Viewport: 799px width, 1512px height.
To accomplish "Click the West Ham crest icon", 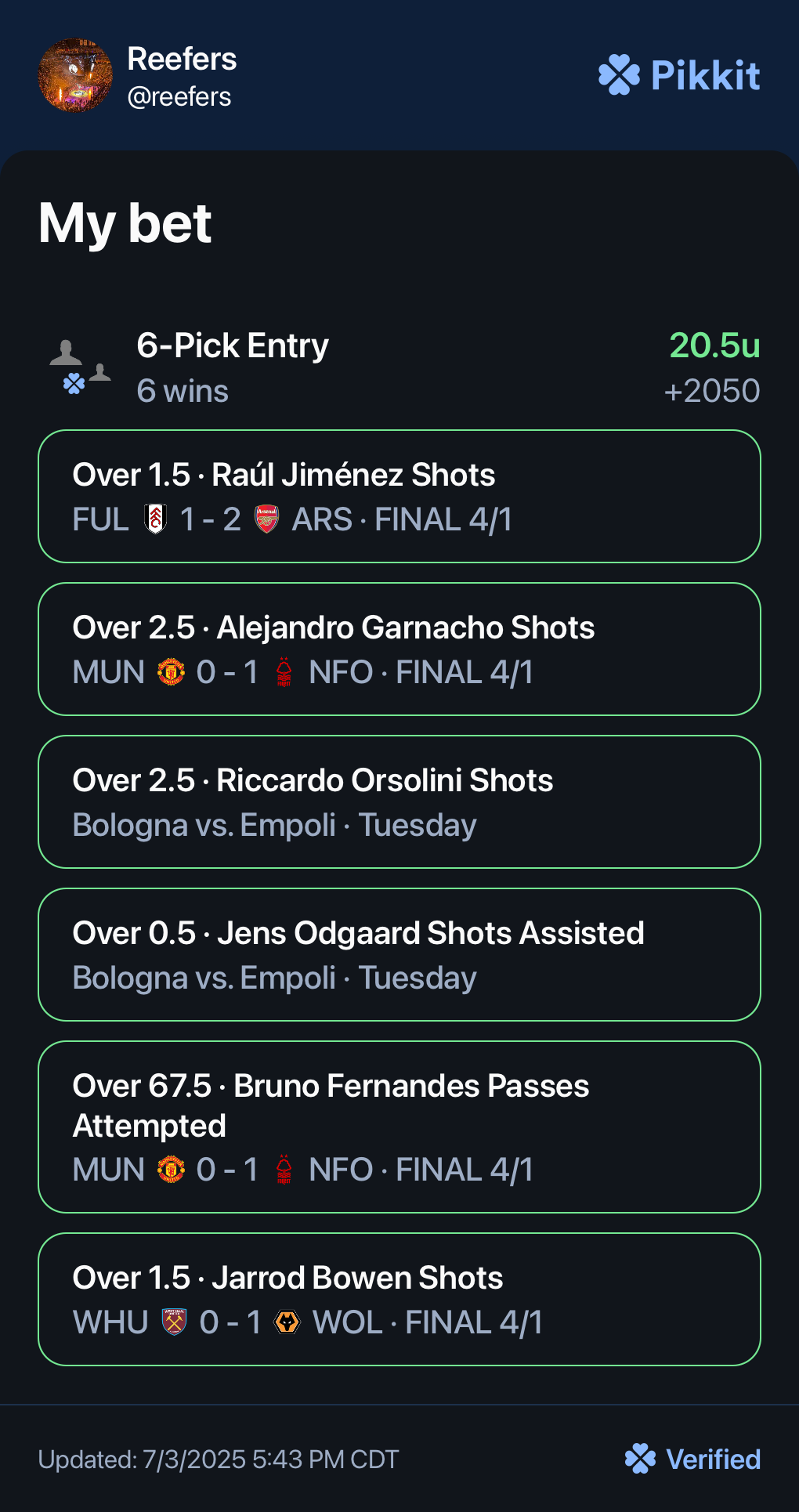I will point(175,1322).
